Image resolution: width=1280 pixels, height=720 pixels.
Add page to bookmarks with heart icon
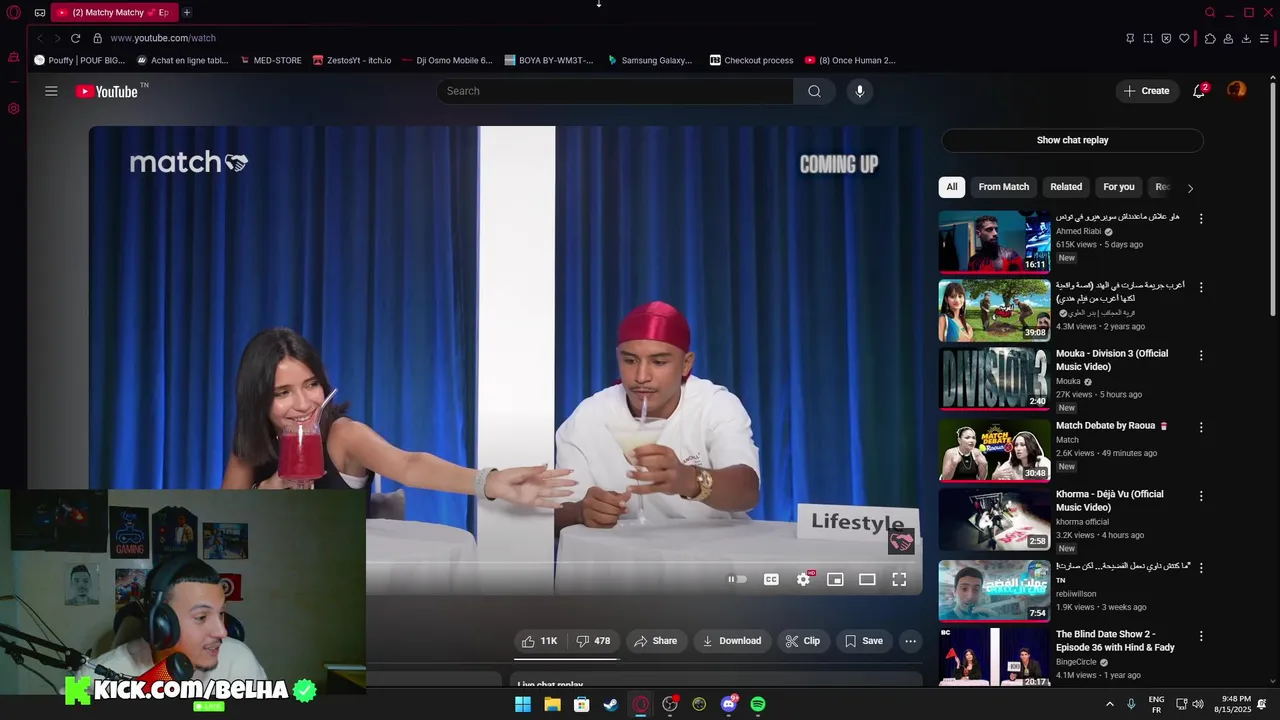(1184, 38)
